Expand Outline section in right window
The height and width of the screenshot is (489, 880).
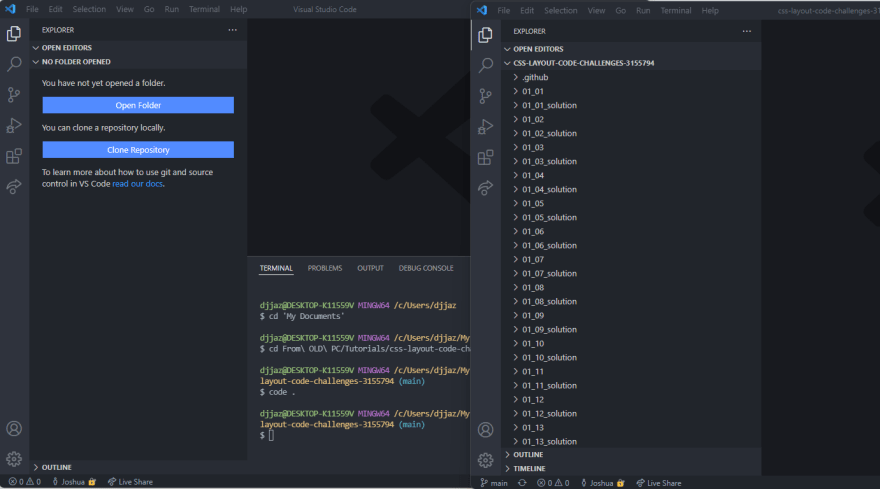coord(631,455)
